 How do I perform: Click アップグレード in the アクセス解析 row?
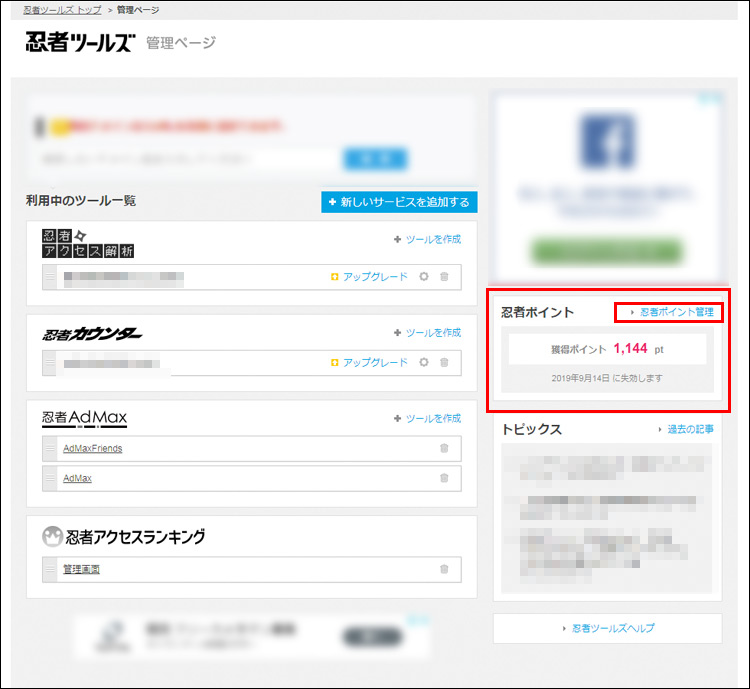click(x=369, y=277)
